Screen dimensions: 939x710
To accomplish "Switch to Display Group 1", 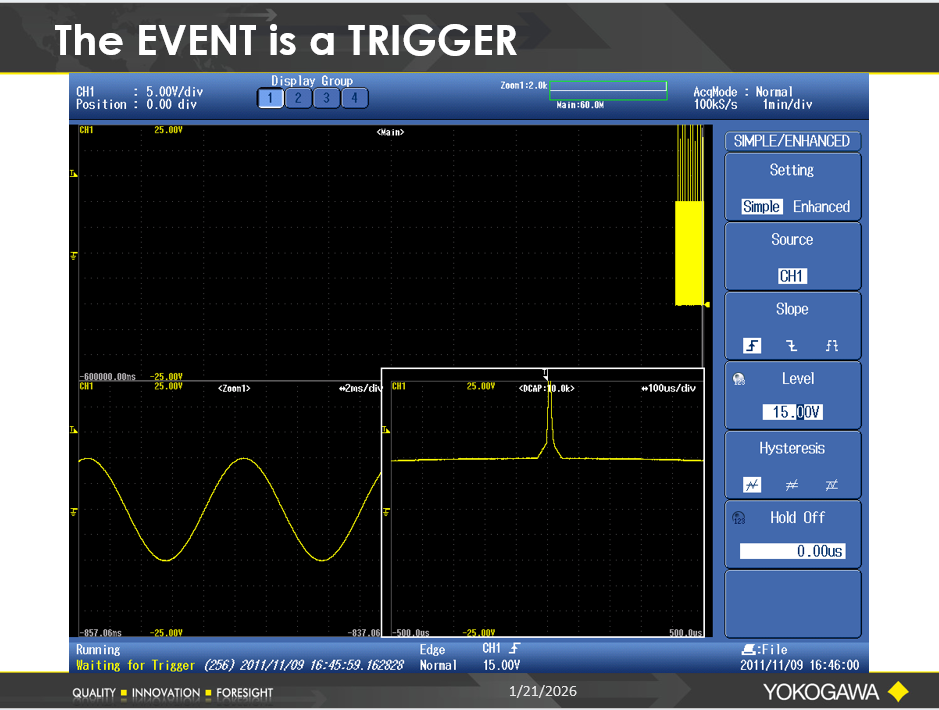I will point(270,98).
